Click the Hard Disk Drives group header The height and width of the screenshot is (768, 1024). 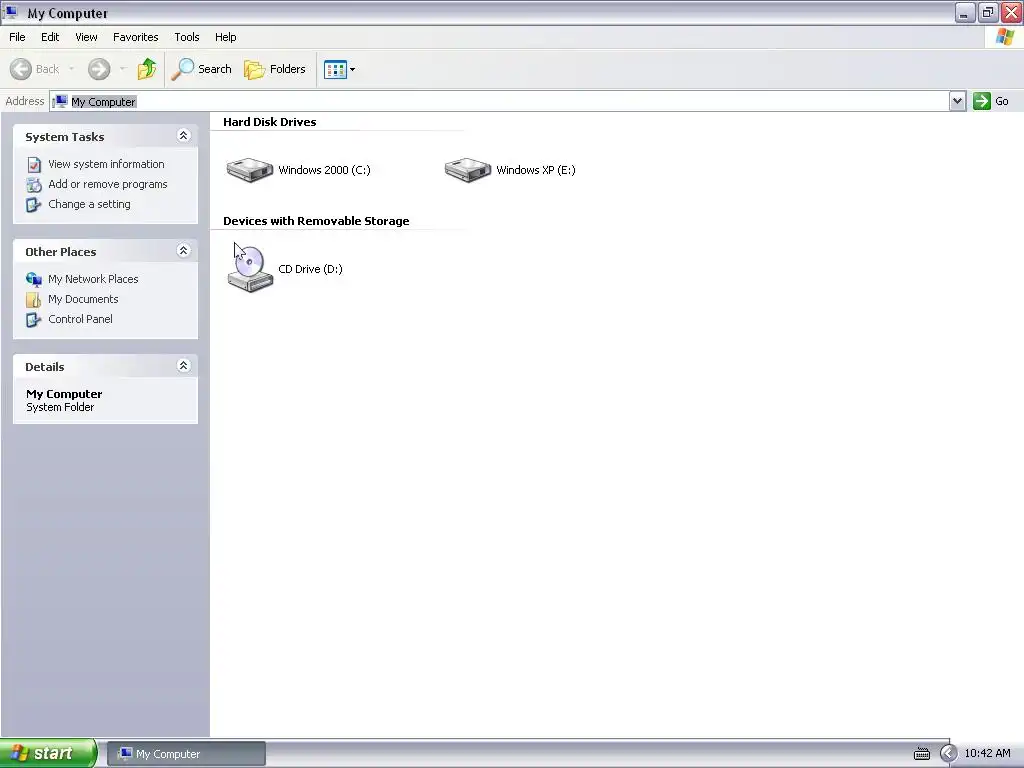270,122
